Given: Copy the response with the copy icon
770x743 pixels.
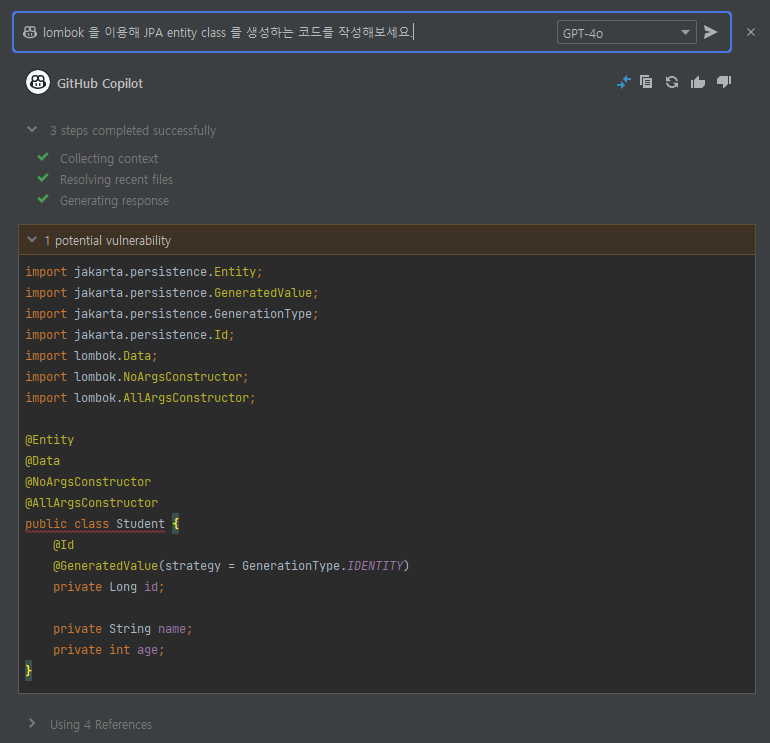Looking at the screenshot, I should pos(646,82).
